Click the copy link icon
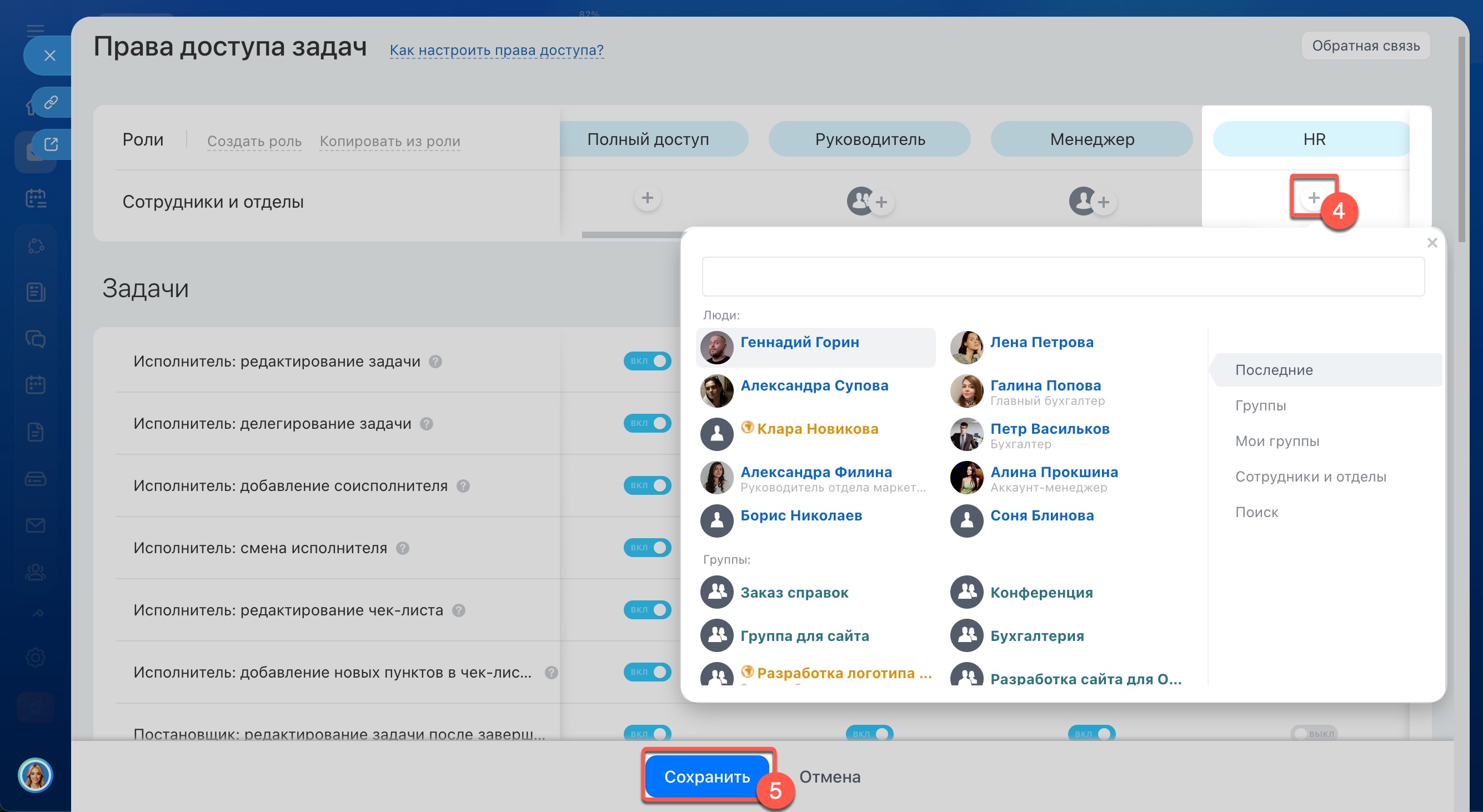1483x812 pixels. pos(51,102)
